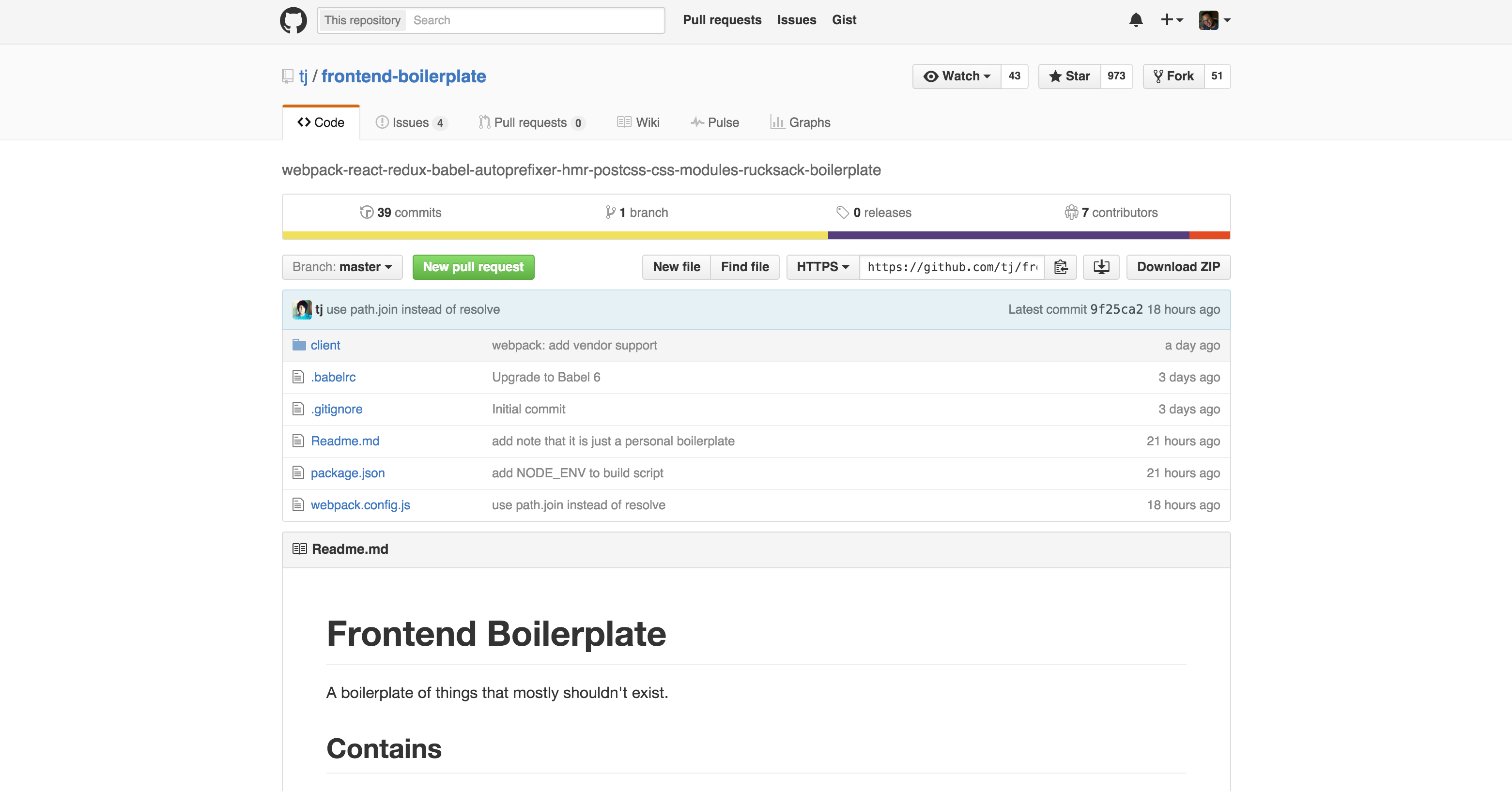Open the HTTPS protocol dropdown

click(822, 267)
